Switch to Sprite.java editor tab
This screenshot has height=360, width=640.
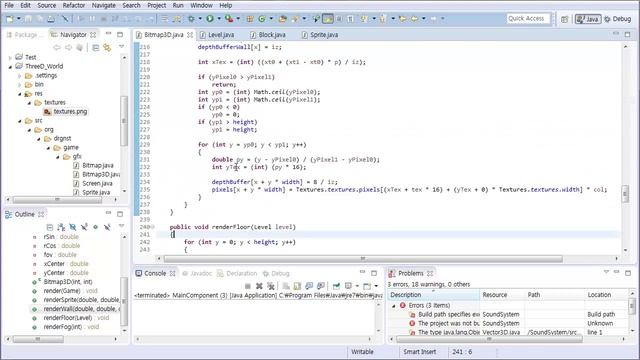(320, 35)
